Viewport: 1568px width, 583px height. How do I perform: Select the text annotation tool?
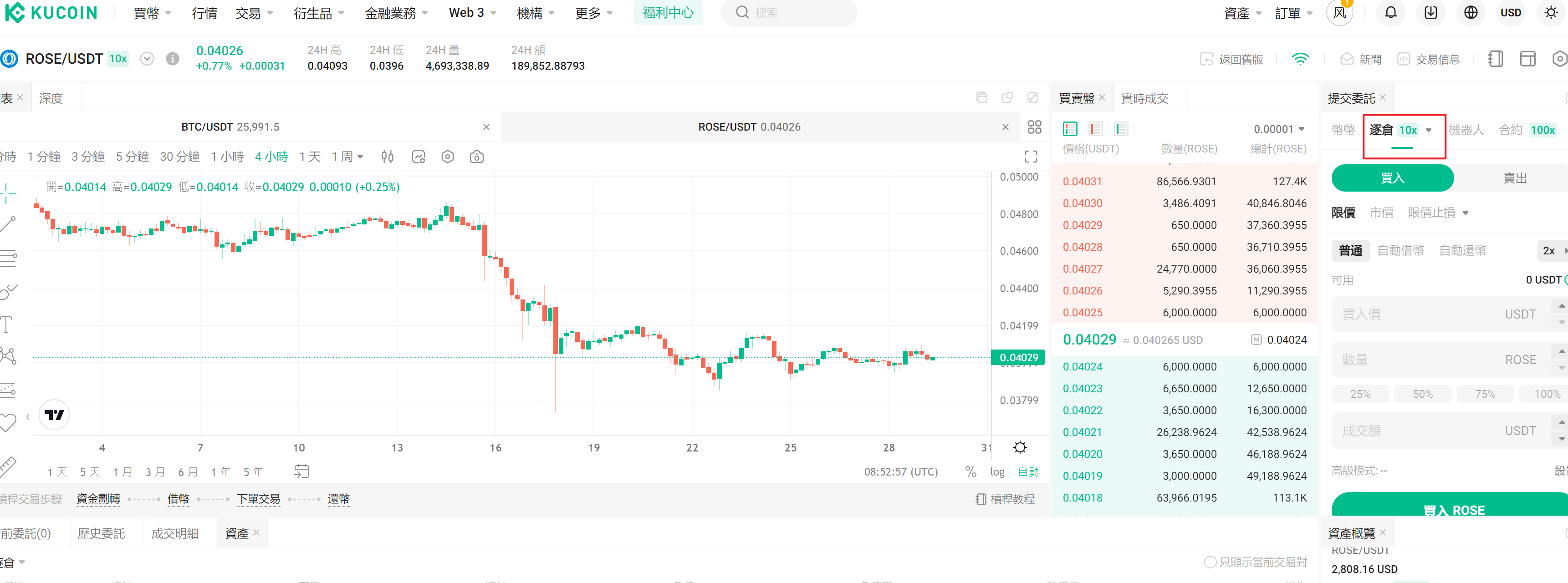coord(6,324)
